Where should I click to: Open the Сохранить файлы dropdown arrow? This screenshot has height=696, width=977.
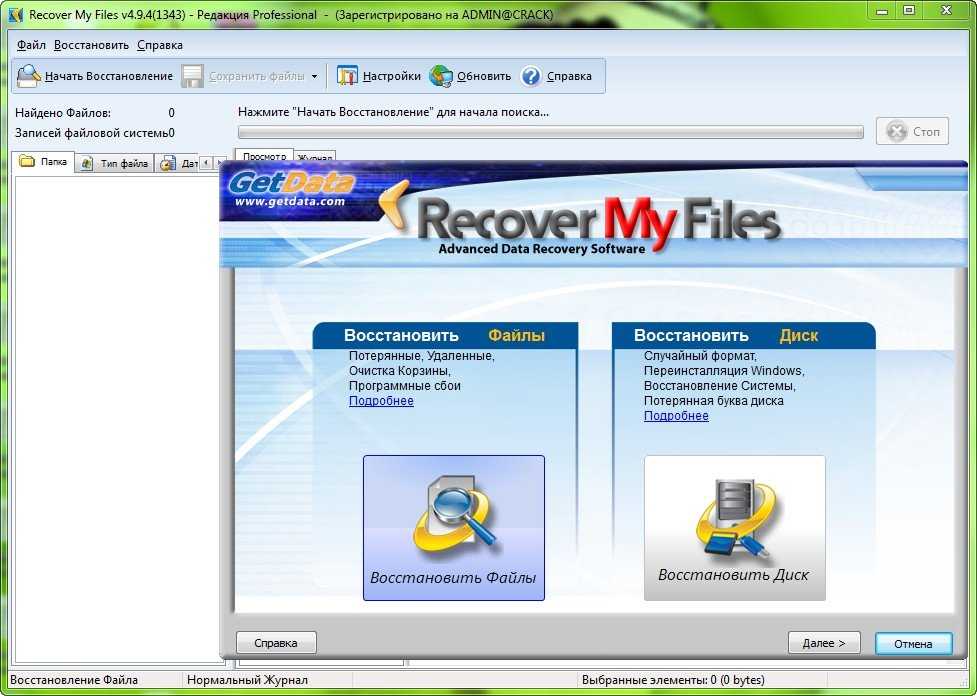tap(315, 77)
